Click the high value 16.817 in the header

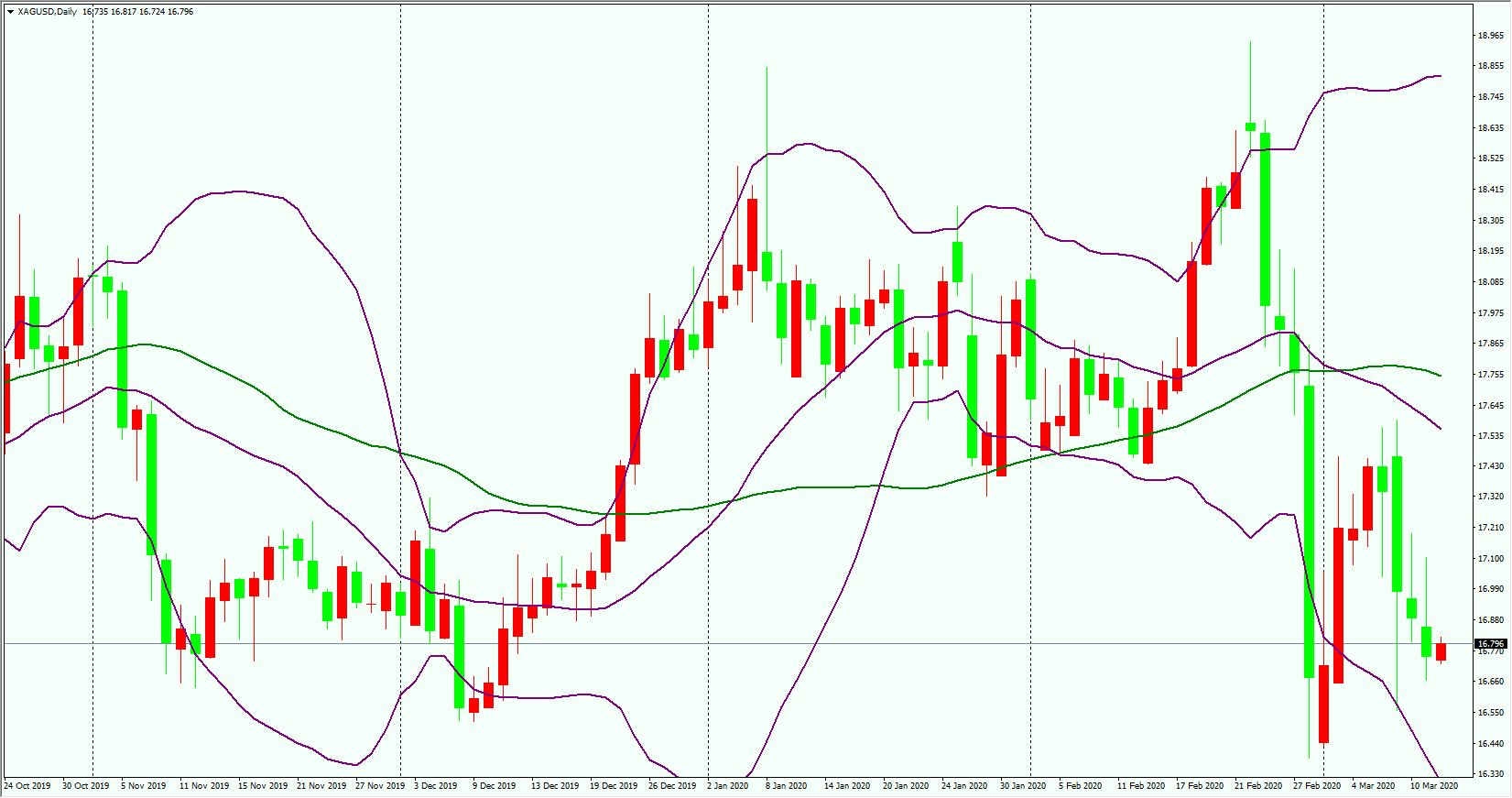(124, 12)
